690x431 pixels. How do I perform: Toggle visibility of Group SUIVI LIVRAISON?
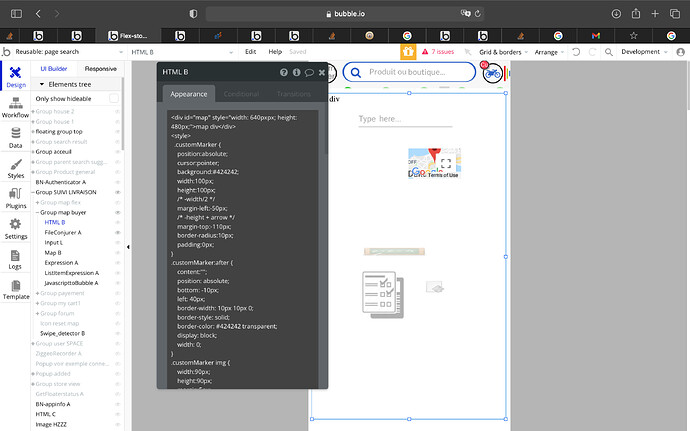coord(117,192)
